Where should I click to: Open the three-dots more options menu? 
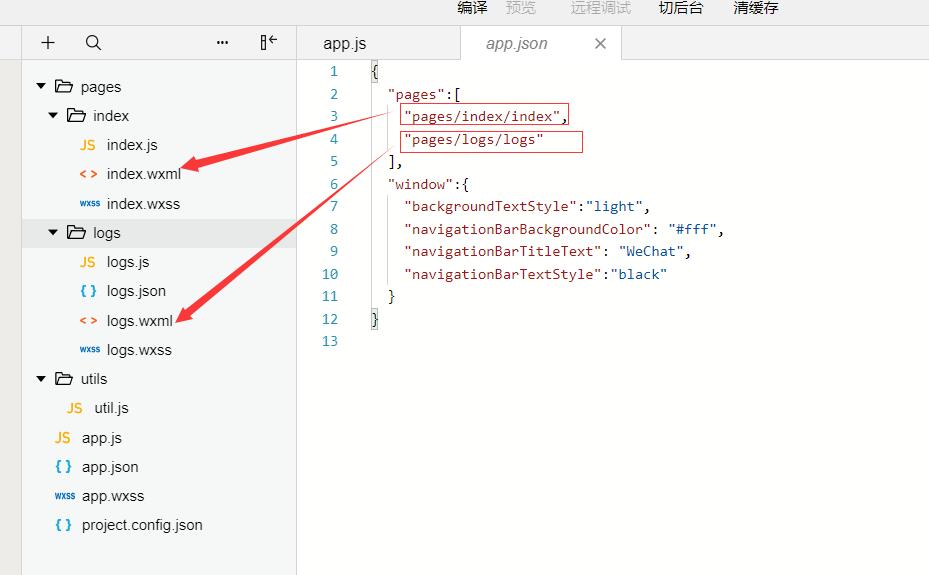click(222, 43)
